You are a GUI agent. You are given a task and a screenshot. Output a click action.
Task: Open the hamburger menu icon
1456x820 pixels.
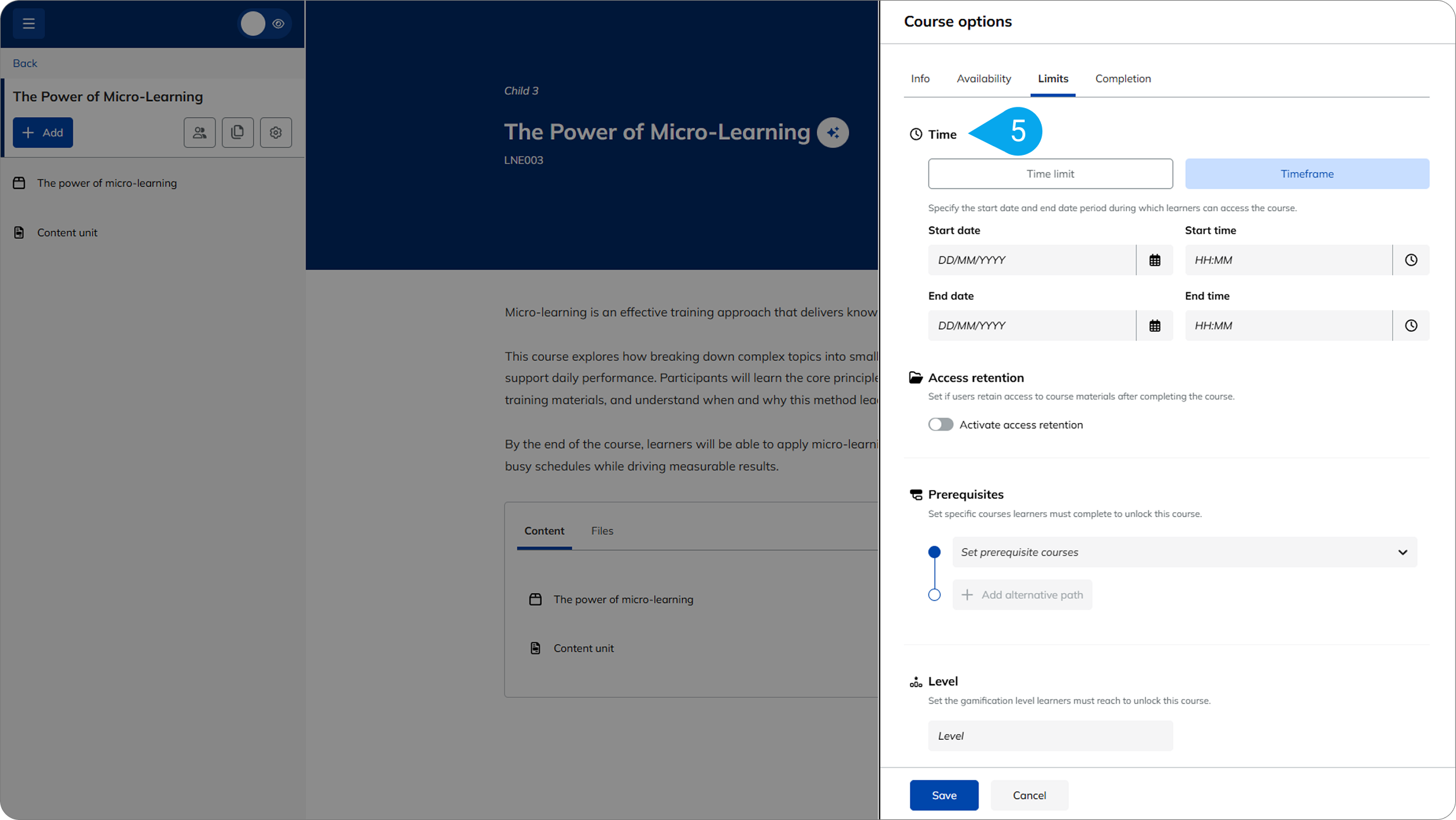(x=28, y=24)
